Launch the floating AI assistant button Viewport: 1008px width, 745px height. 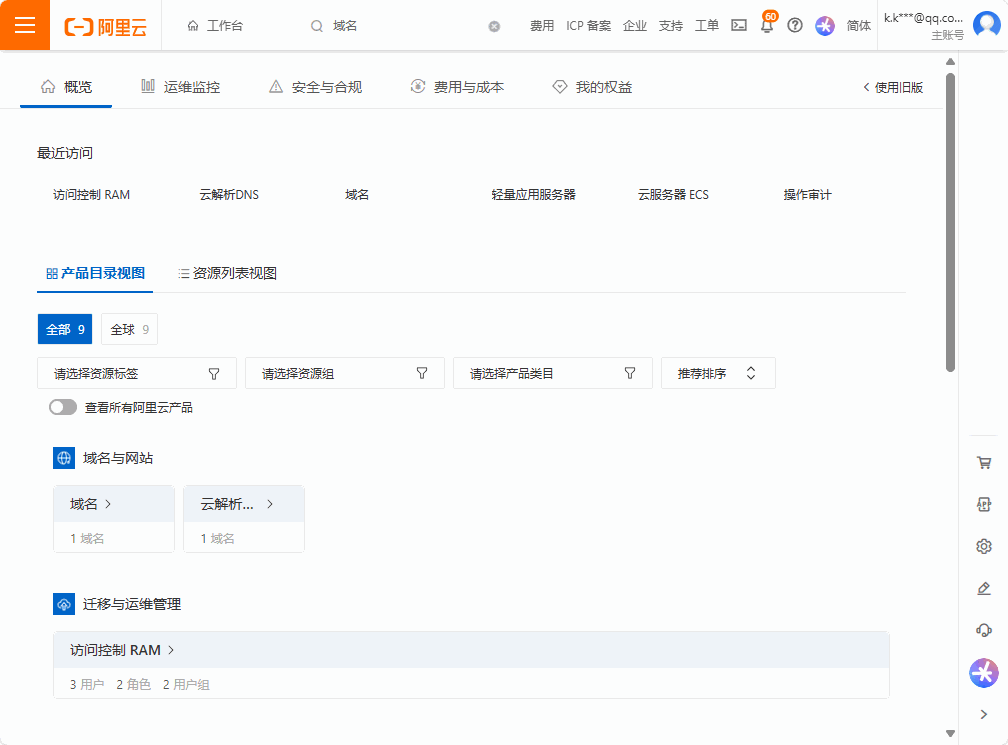tap(984, 673)
